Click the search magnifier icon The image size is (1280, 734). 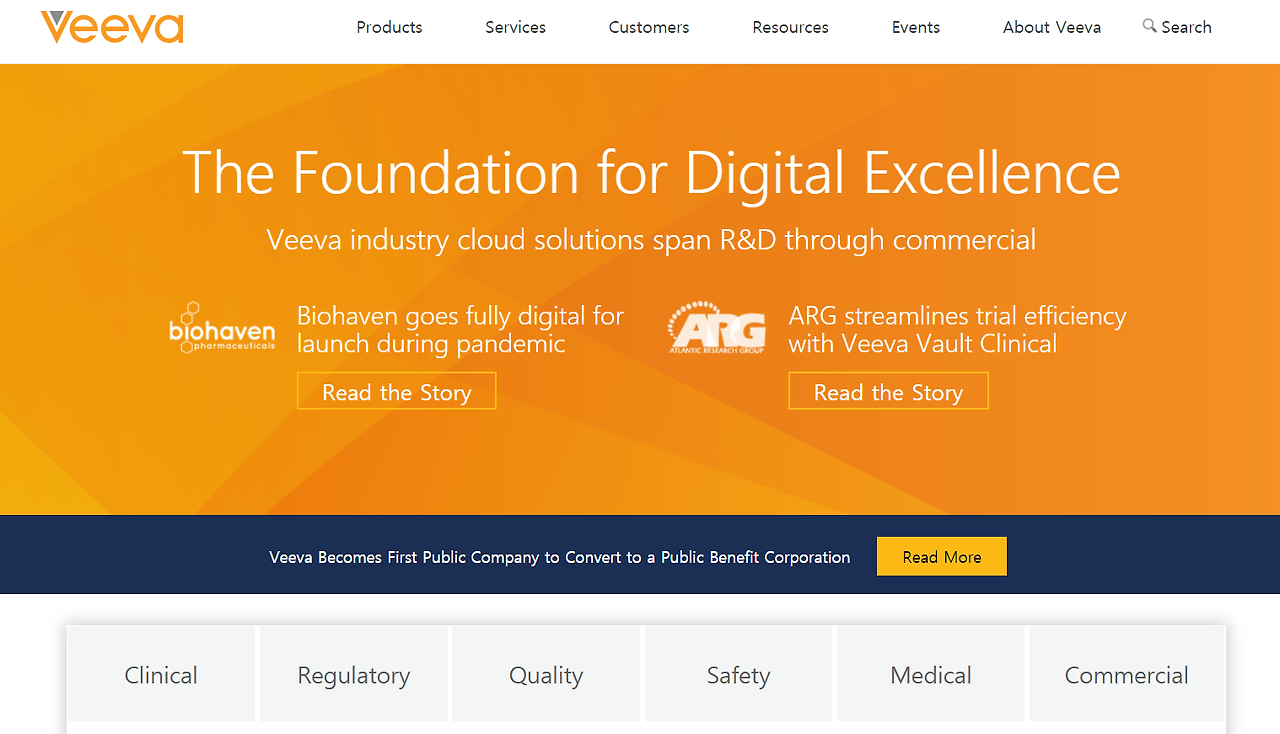[x=1149, y=26]
